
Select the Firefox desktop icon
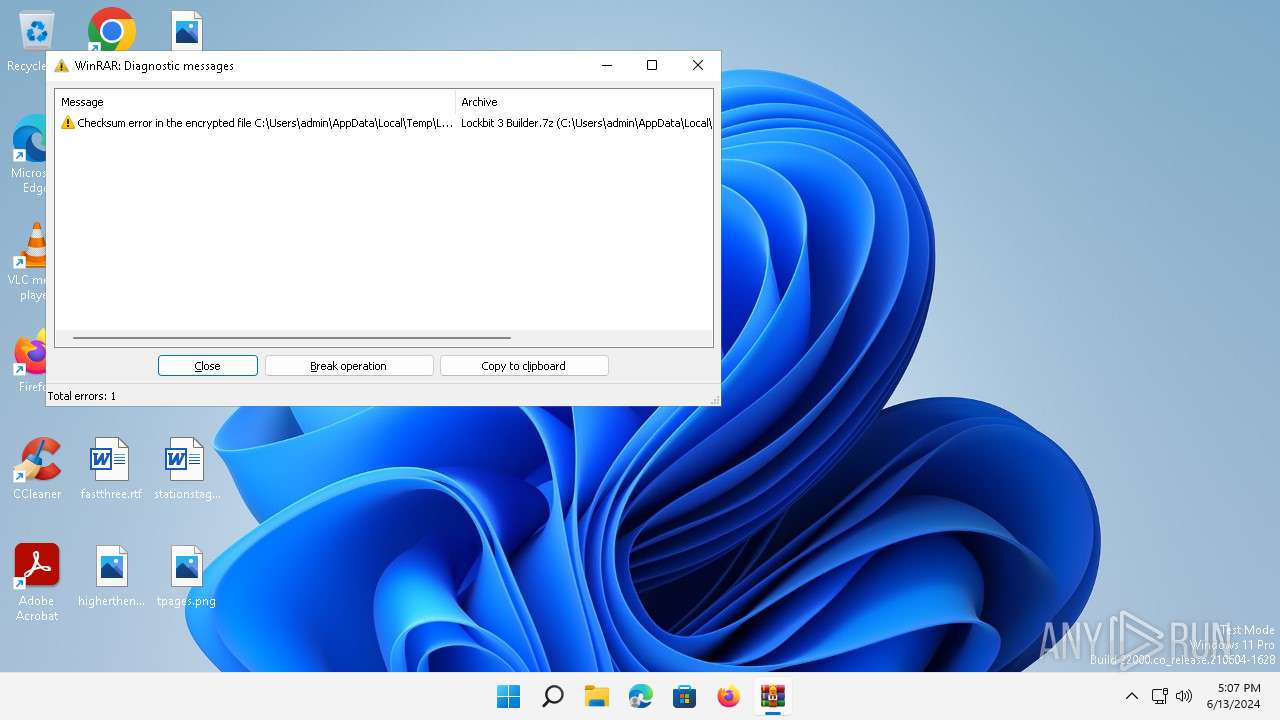coord(31,362)
